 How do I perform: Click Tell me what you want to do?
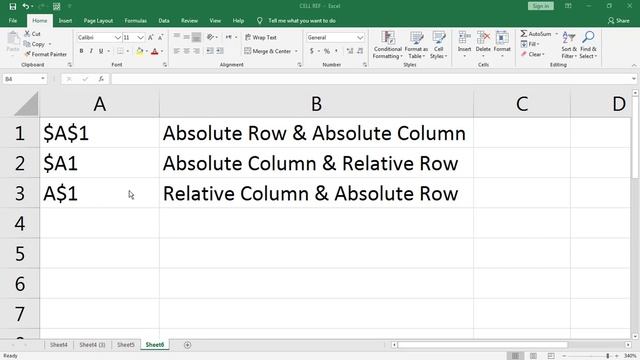pyautogui.click(x=302, y=20)
